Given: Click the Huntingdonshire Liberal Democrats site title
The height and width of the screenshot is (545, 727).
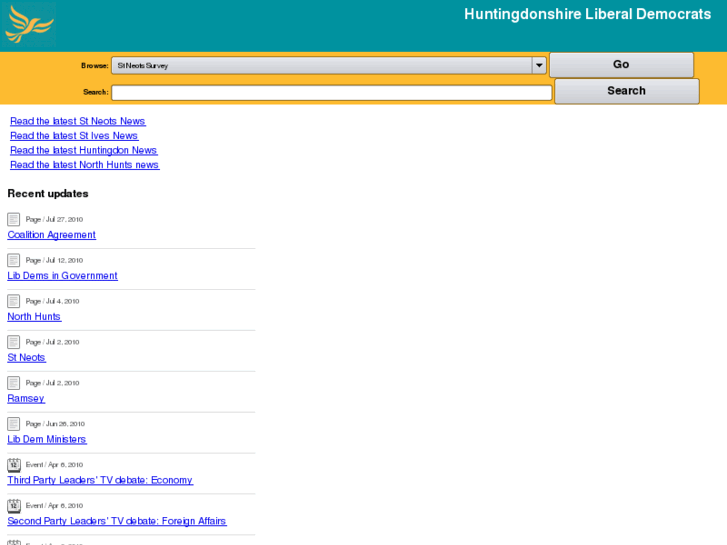Looking at the screenshot, I should pos(587,14).
